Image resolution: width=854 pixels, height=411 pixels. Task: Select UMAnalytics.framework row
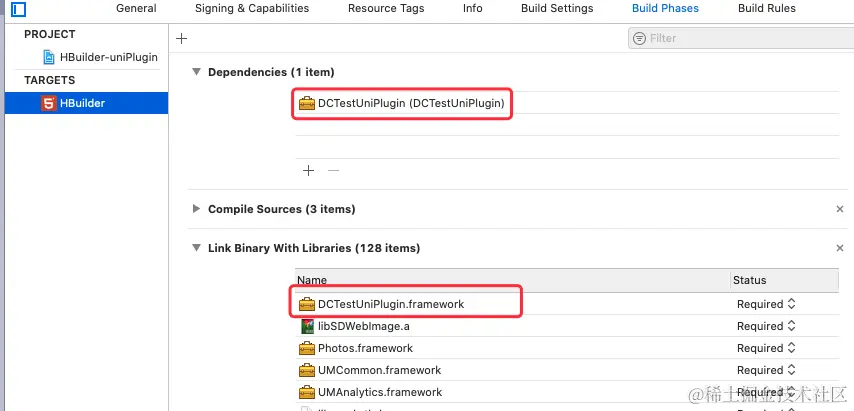tap(567, 392)
